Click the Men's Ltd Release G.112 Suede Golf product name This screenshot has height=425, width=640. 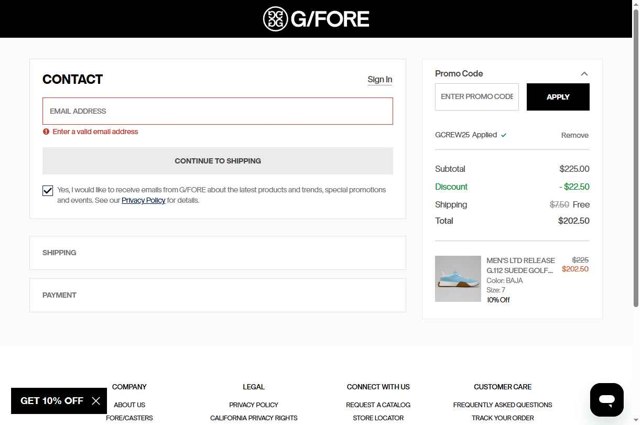click(x=520, y=265)
